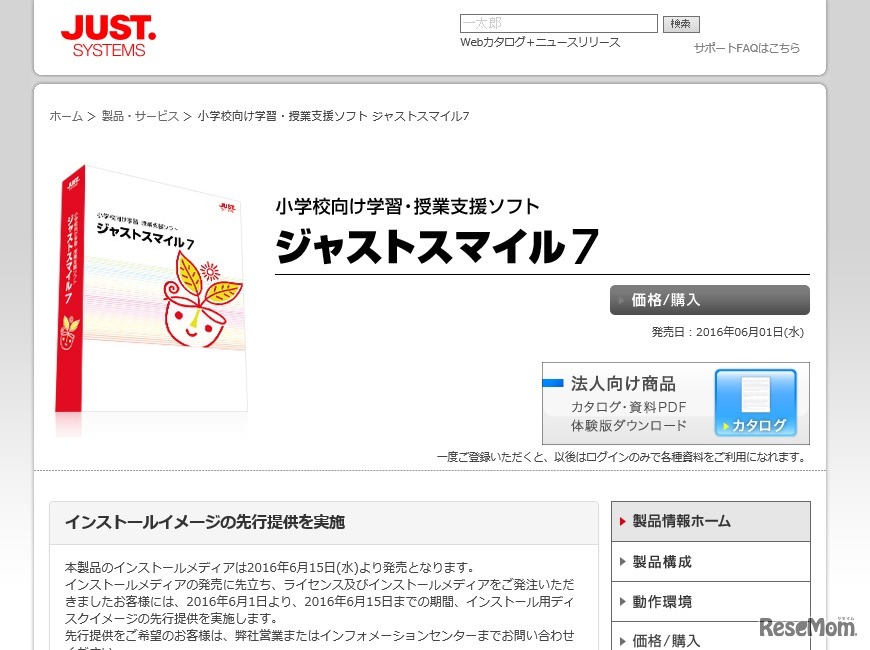870x650 pixels.
Task: Click the blue カタログ document icon
Action: [756, 402]
